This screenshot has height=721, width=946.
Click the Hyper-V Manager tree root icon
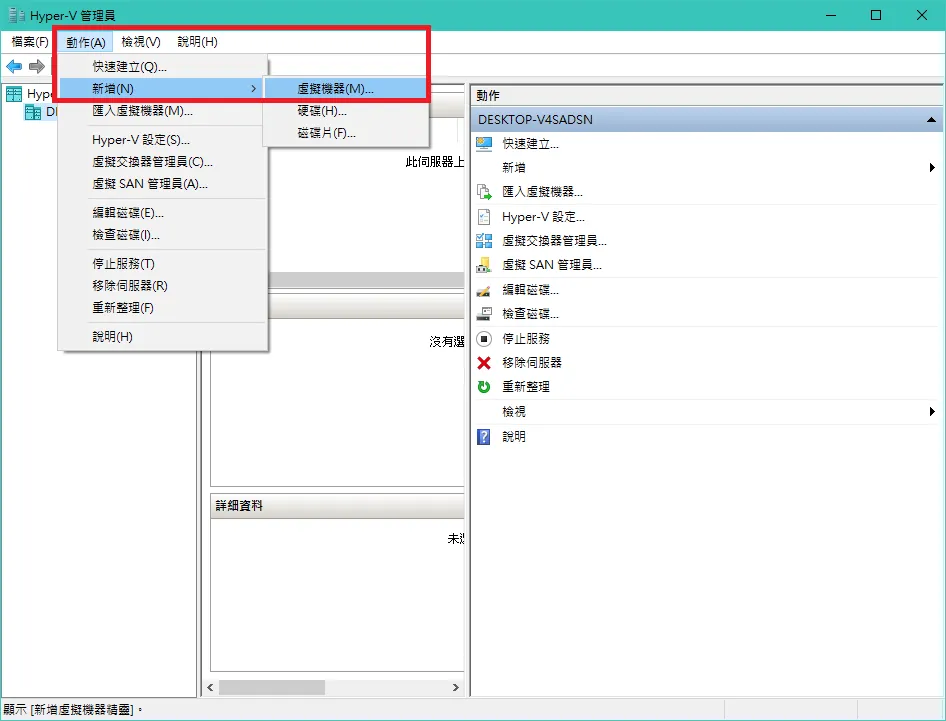point(14,94)
